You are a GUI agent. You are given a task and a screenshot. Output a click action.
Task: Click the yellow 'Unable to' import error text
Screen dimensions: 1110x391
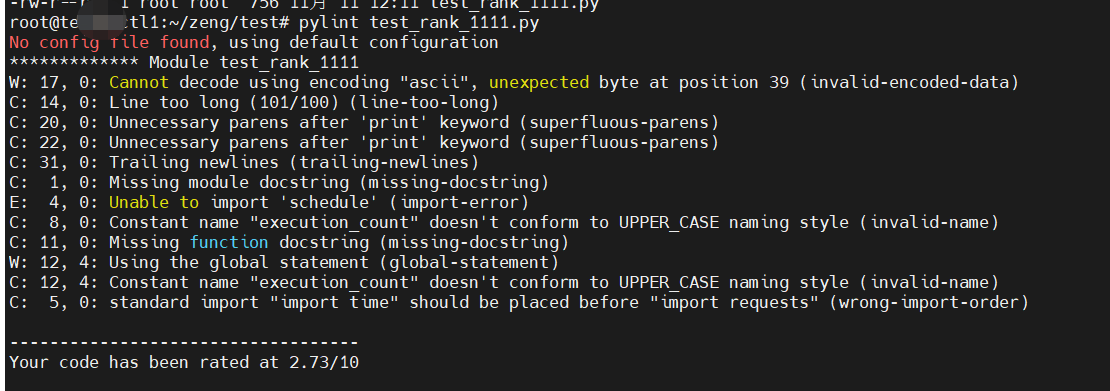coord(154,203)
